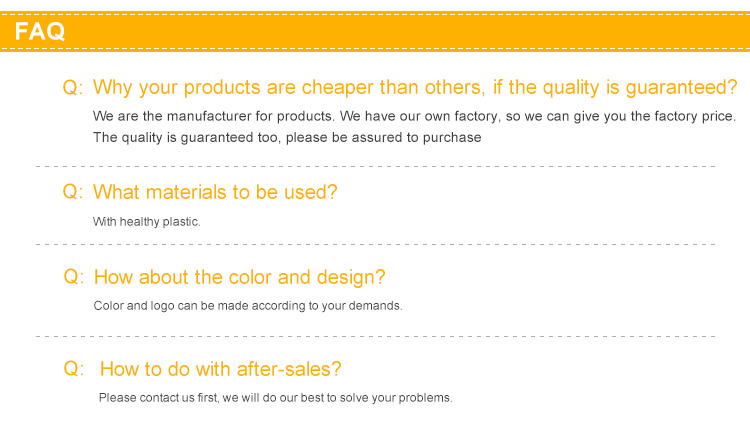Click the dashed divider below the first answer
The image size is (750, 448).
(x=375, y=166)
